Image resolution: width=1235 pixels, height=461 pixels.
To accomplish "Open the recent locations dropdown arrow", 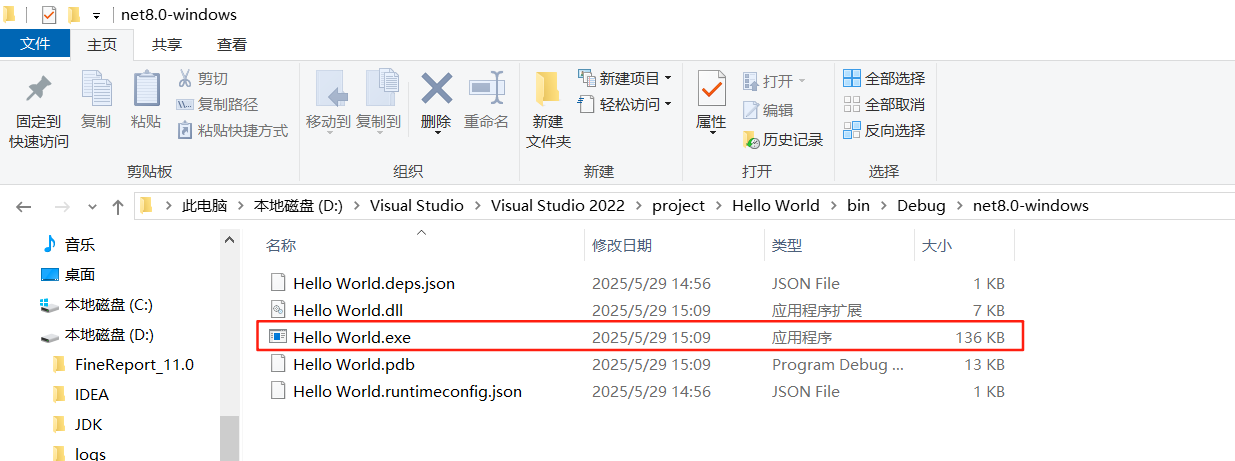I will [92, 207].
